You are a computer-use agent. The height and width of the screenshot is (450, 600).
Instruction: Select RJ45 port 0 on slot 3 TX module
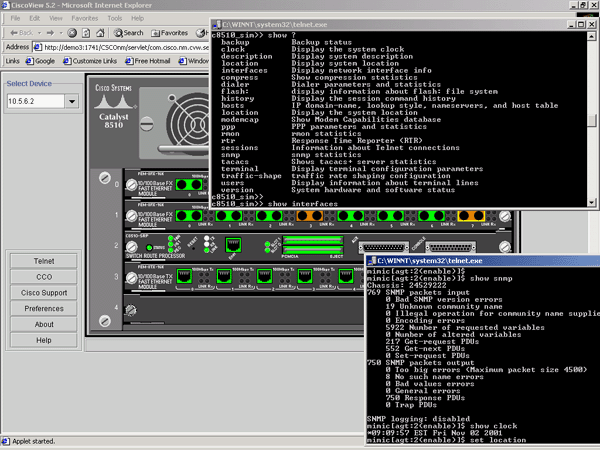click(184, 276)
